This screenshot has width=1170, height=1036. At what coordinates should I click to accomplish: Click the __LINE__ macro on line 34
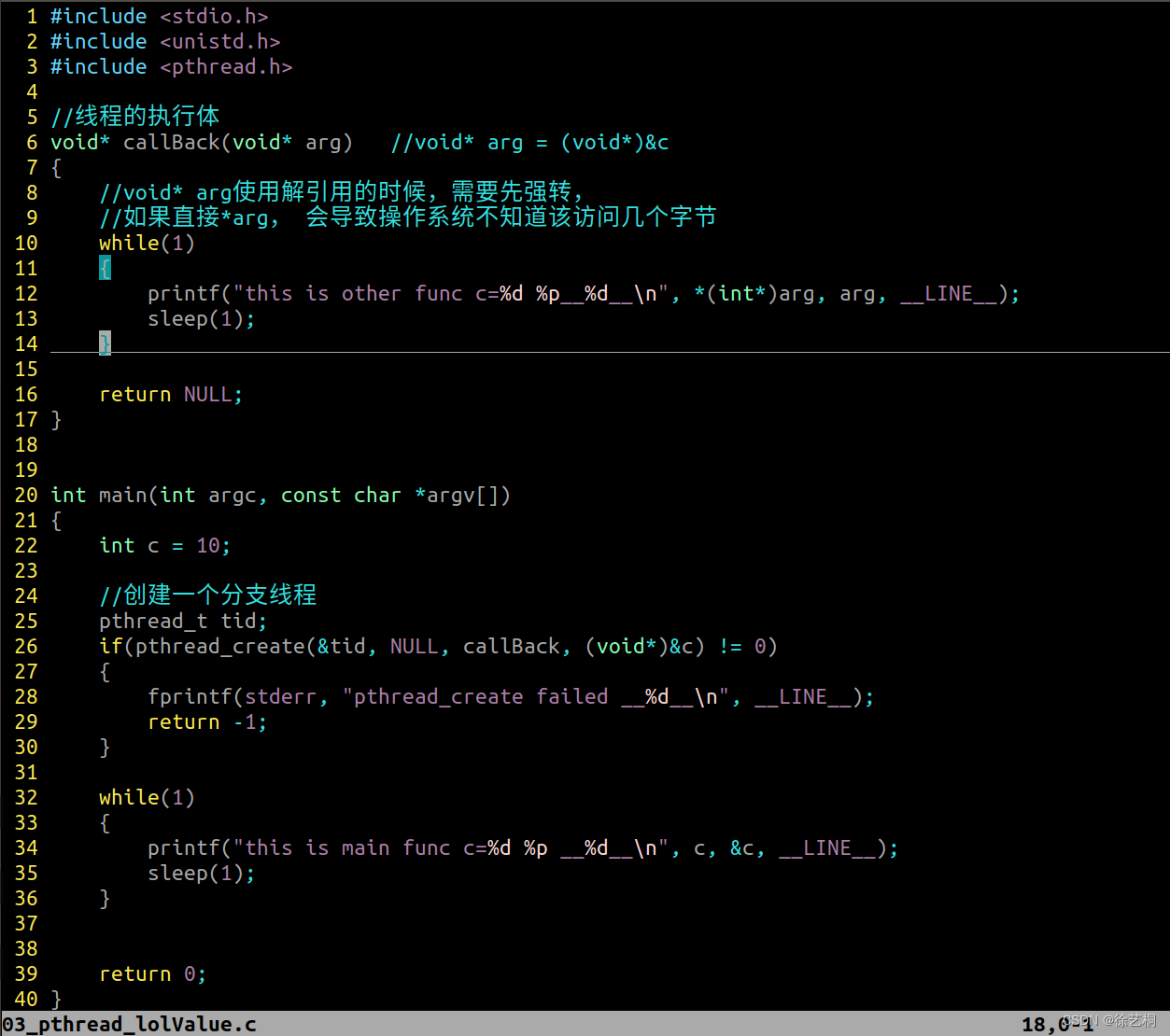pyautogui.click(x=827, y=848)
